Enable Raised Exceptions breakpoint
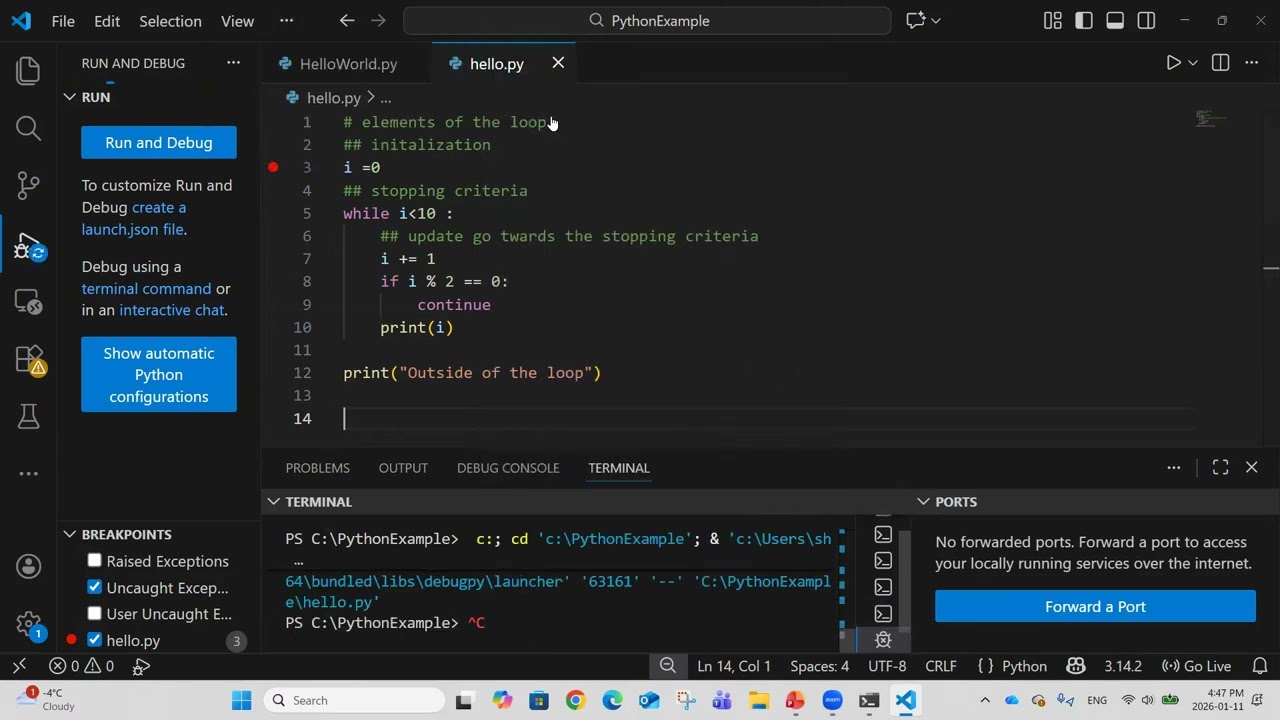The height and width of the screenshot is (720, 1280). pos(95,561)
